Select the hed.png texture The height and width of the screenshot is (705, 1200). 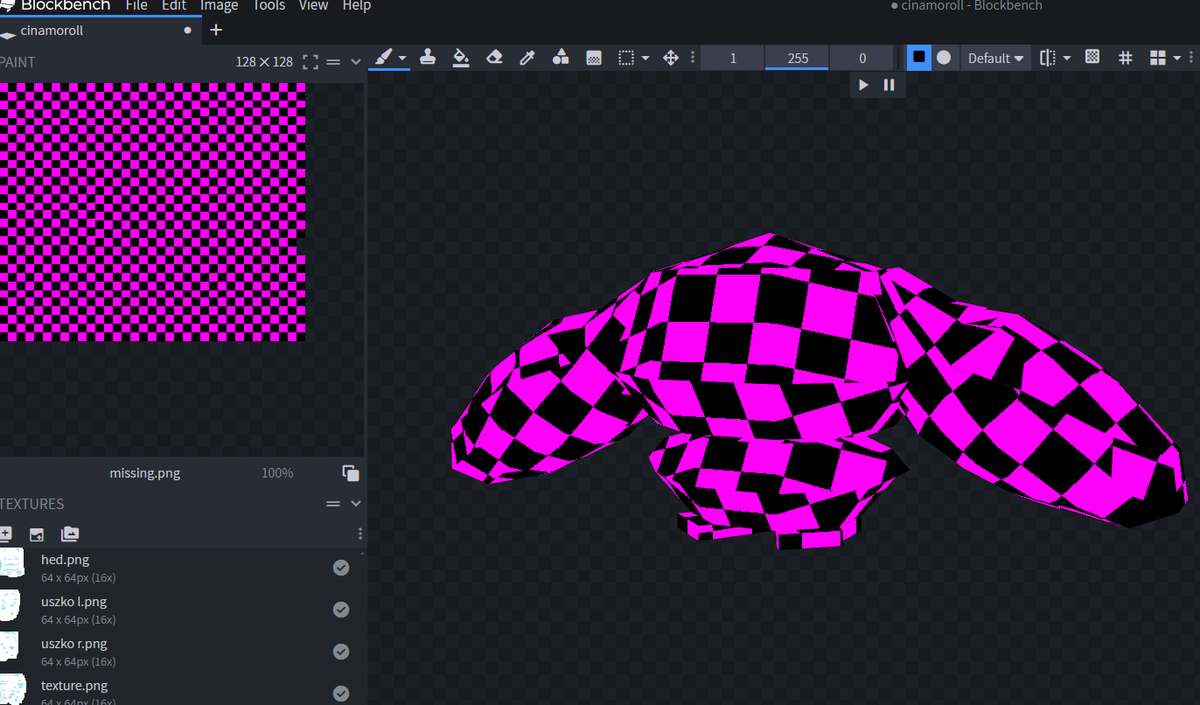coord(180,568)
